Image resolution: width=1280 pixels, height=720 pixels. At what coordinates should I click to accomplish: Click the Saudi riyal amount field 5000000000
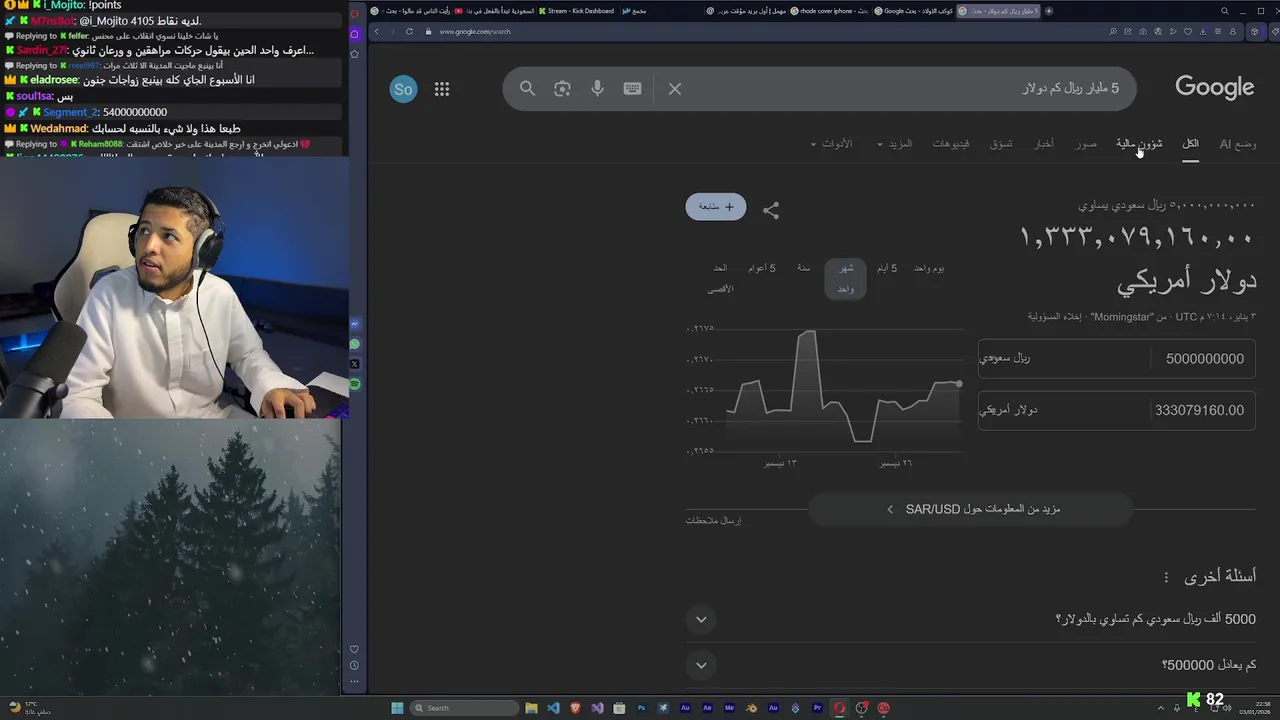[1203, 359]
